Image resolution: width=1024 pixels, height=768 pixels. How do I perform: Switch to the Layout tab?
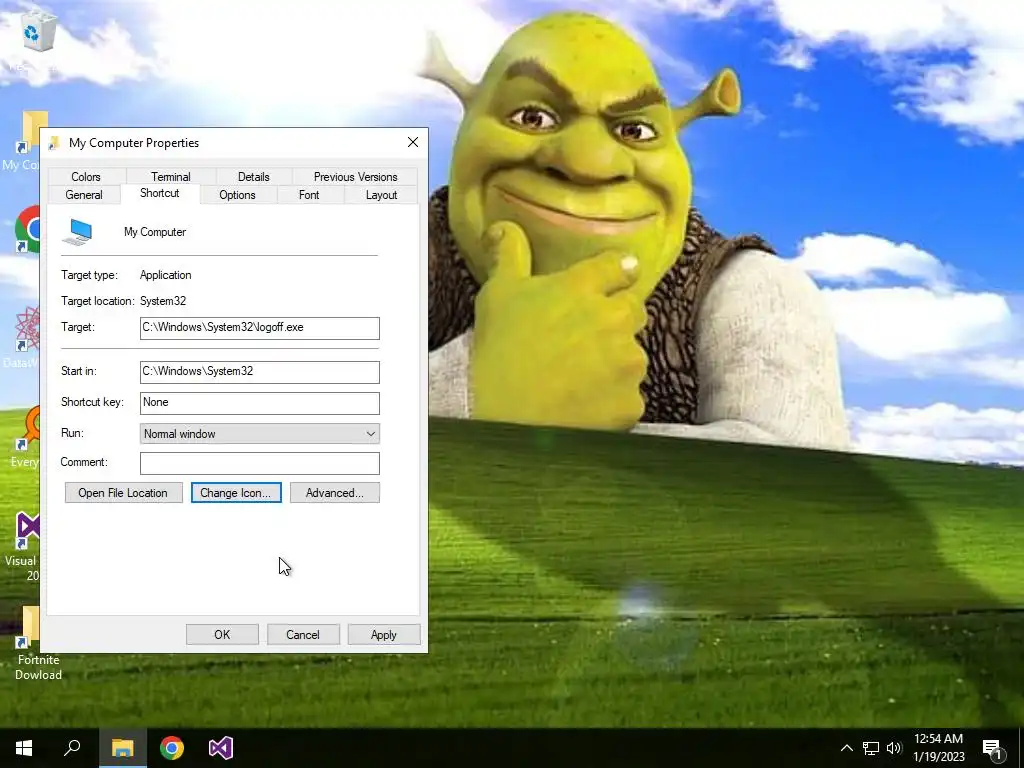(x=381, y=195)
